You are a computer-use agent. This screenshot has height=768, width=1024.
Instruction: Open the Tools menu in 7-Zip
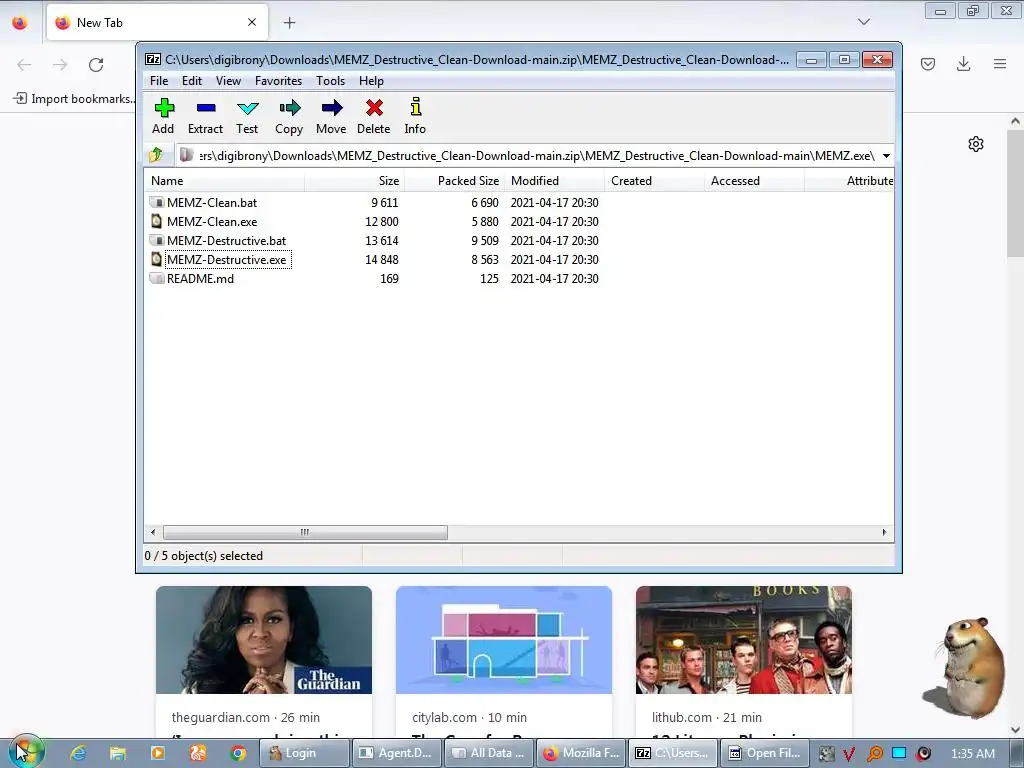coord(330,81)
